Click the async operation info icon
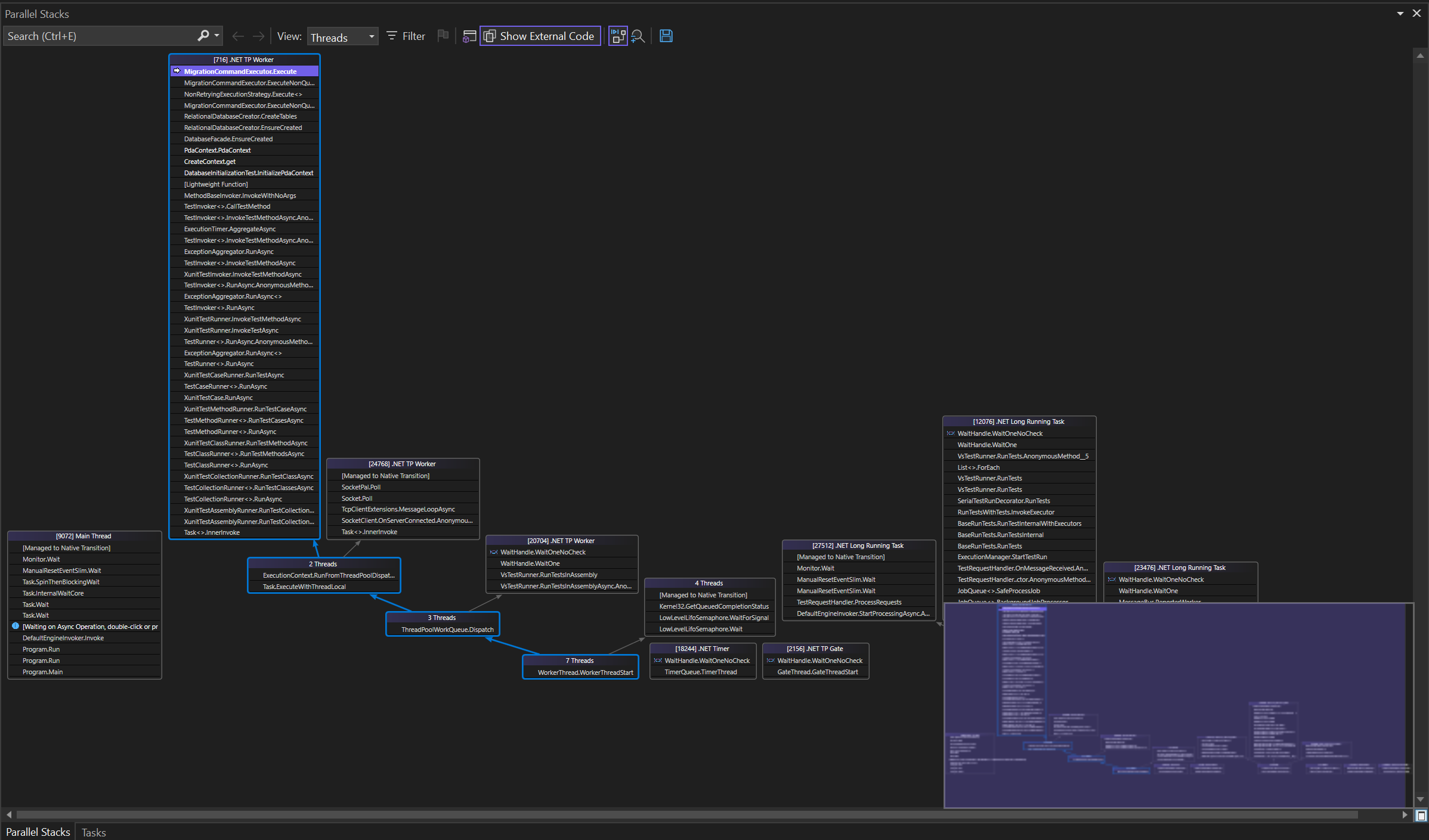The height and width of the screenshot is (840, 1429). point(16,627)
